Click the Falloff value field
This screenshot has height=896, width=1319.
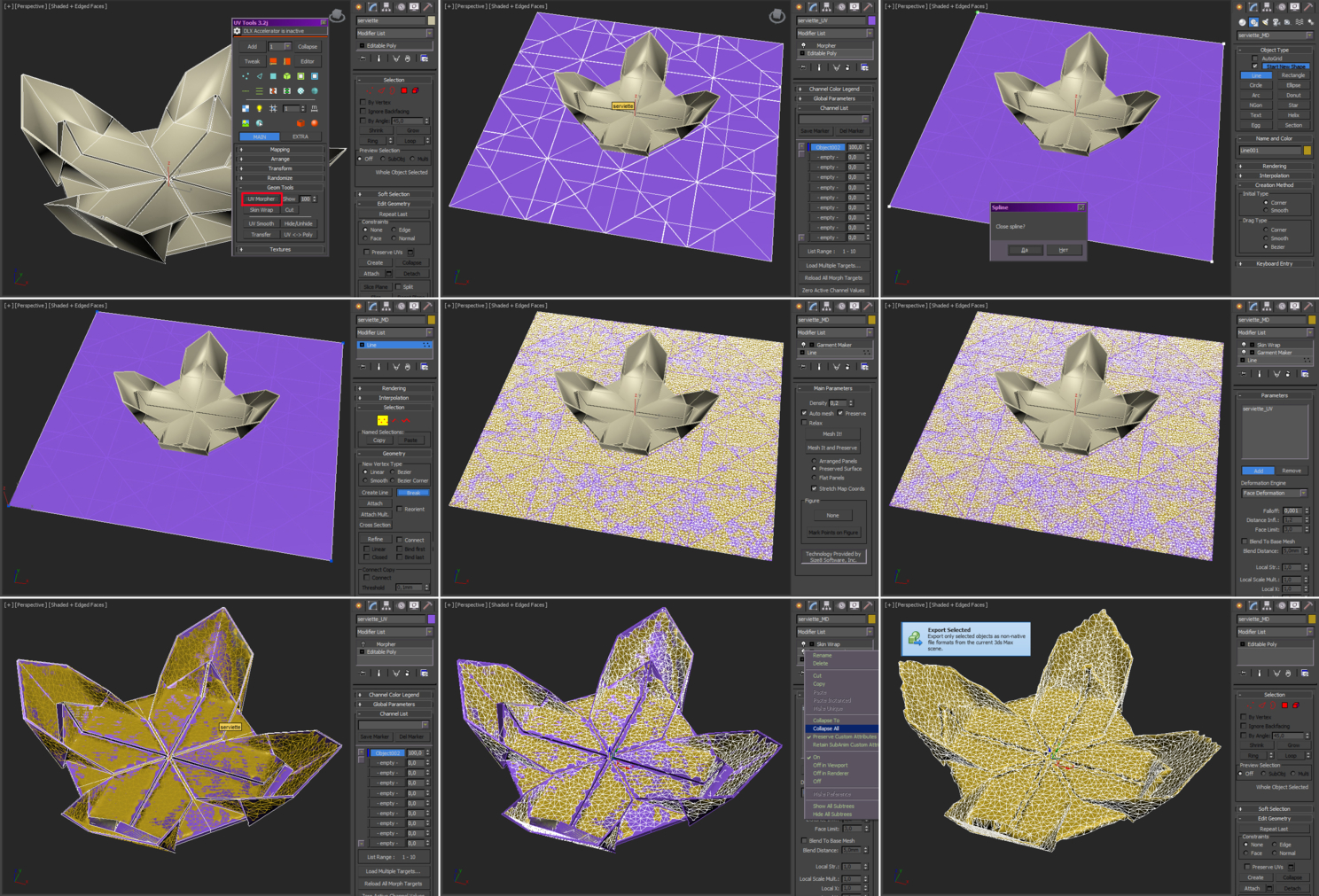(x=1293, y=510)
